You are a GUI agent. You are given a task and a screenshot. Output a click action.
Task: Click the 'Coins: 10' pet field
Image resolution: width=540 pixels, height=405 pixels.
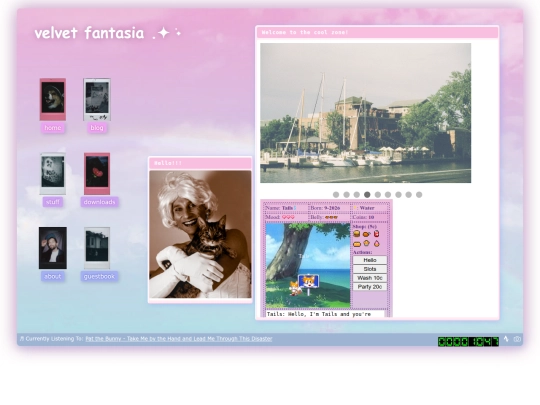370,217
